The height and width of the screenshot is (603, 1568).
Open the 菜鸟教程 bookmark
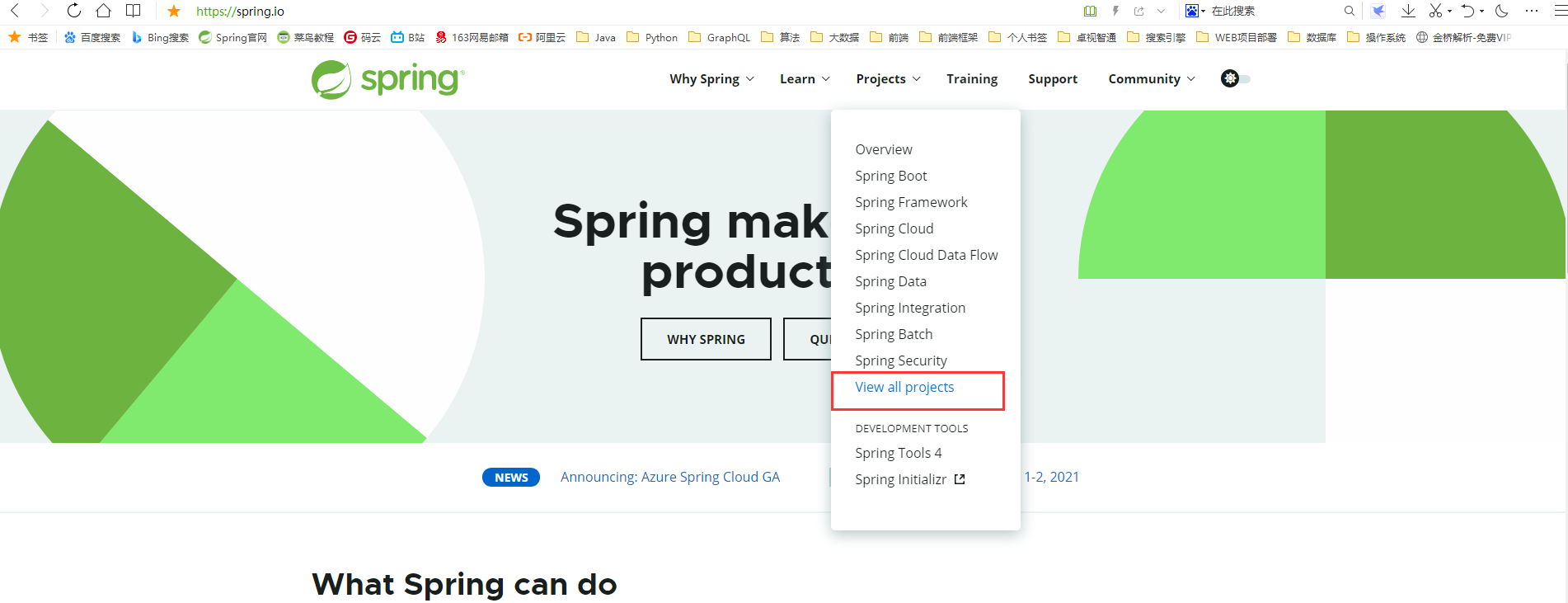pos(305,37)
